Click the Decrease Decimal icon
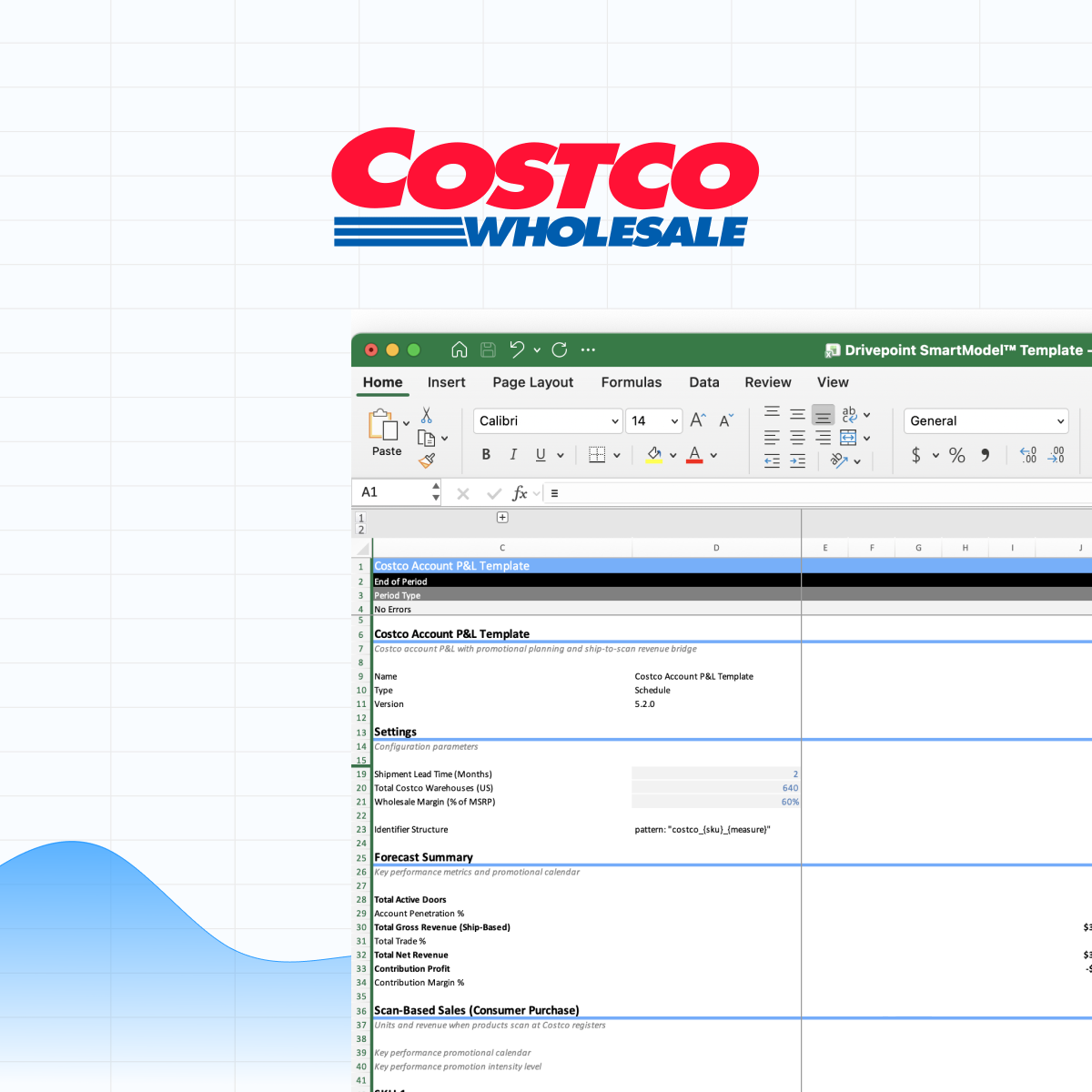Screen dimensions: 1092x1092 click(1057, 455)
